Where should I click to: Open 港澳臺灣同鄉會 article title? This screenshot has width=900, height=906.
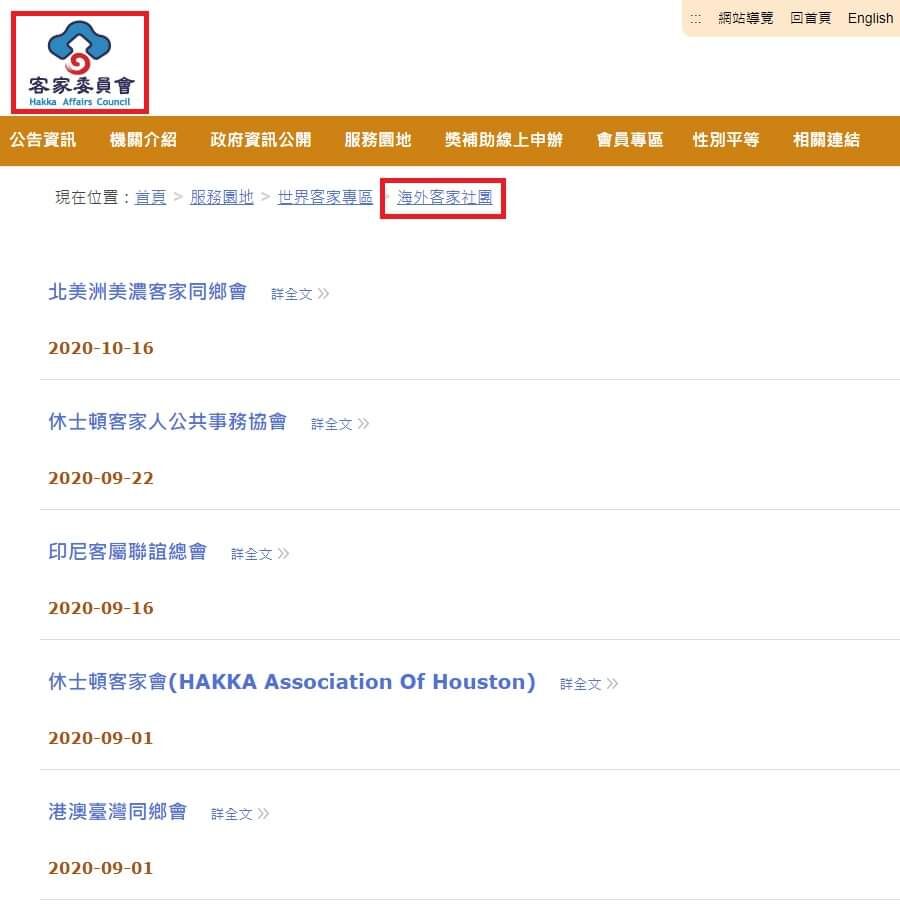pyautogui.click(x=117, y=812)
